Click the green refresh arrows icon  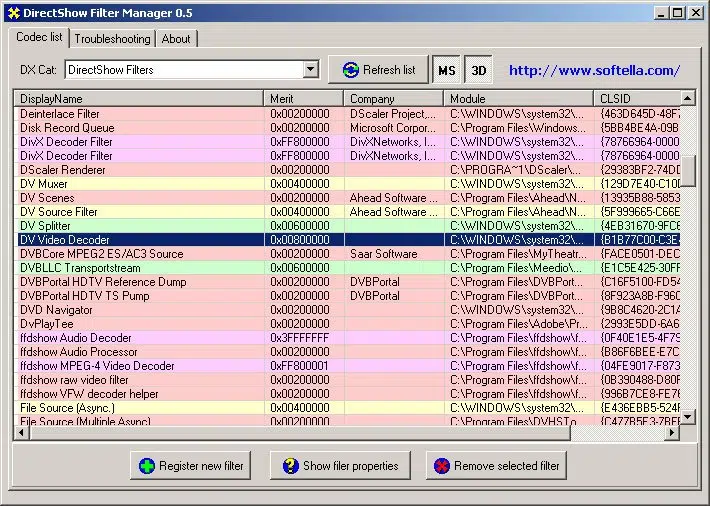(350, 70)
